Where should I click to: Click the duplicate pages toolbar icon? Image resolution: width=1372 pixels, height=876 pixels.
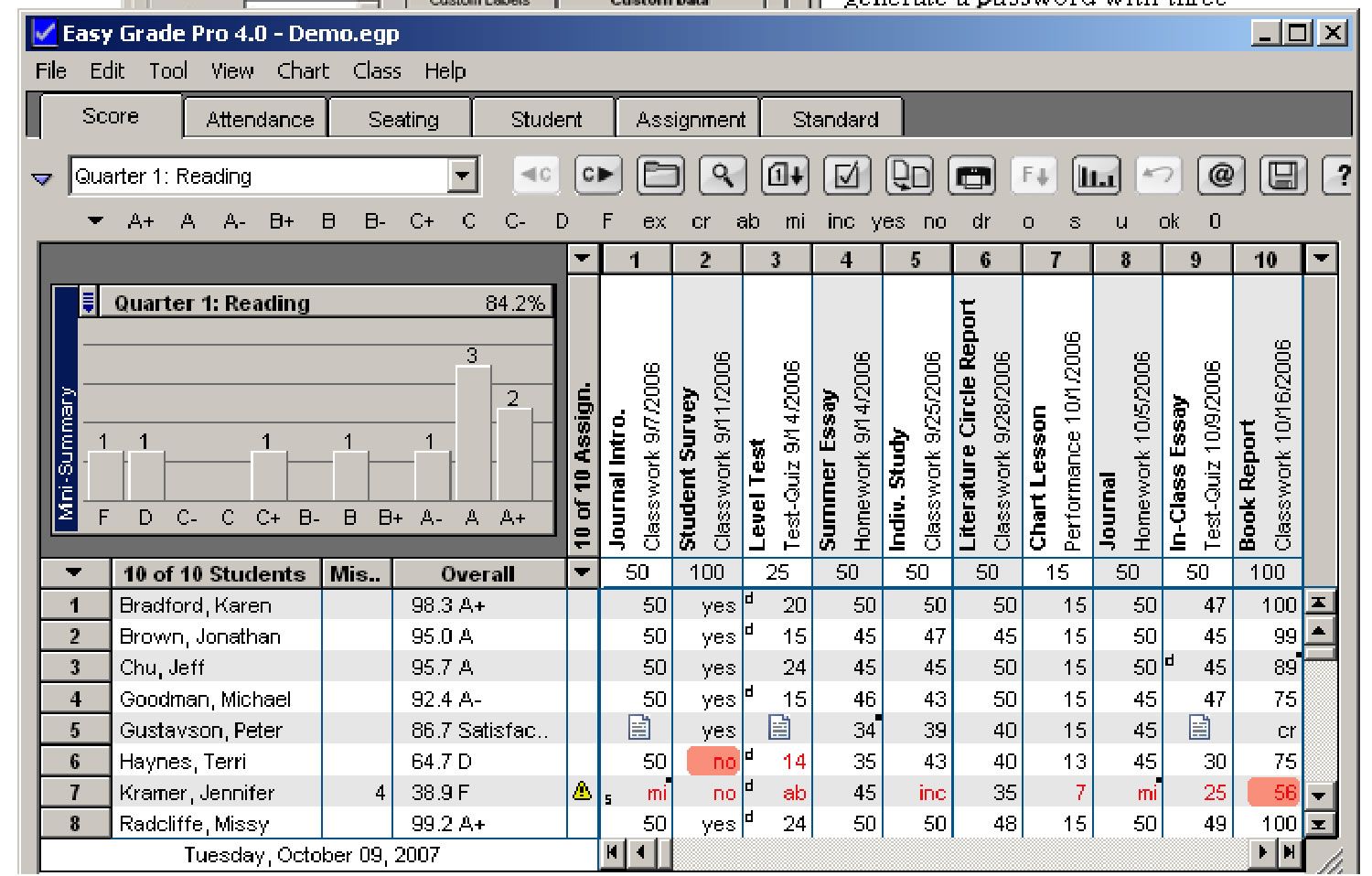pos(908,176)
